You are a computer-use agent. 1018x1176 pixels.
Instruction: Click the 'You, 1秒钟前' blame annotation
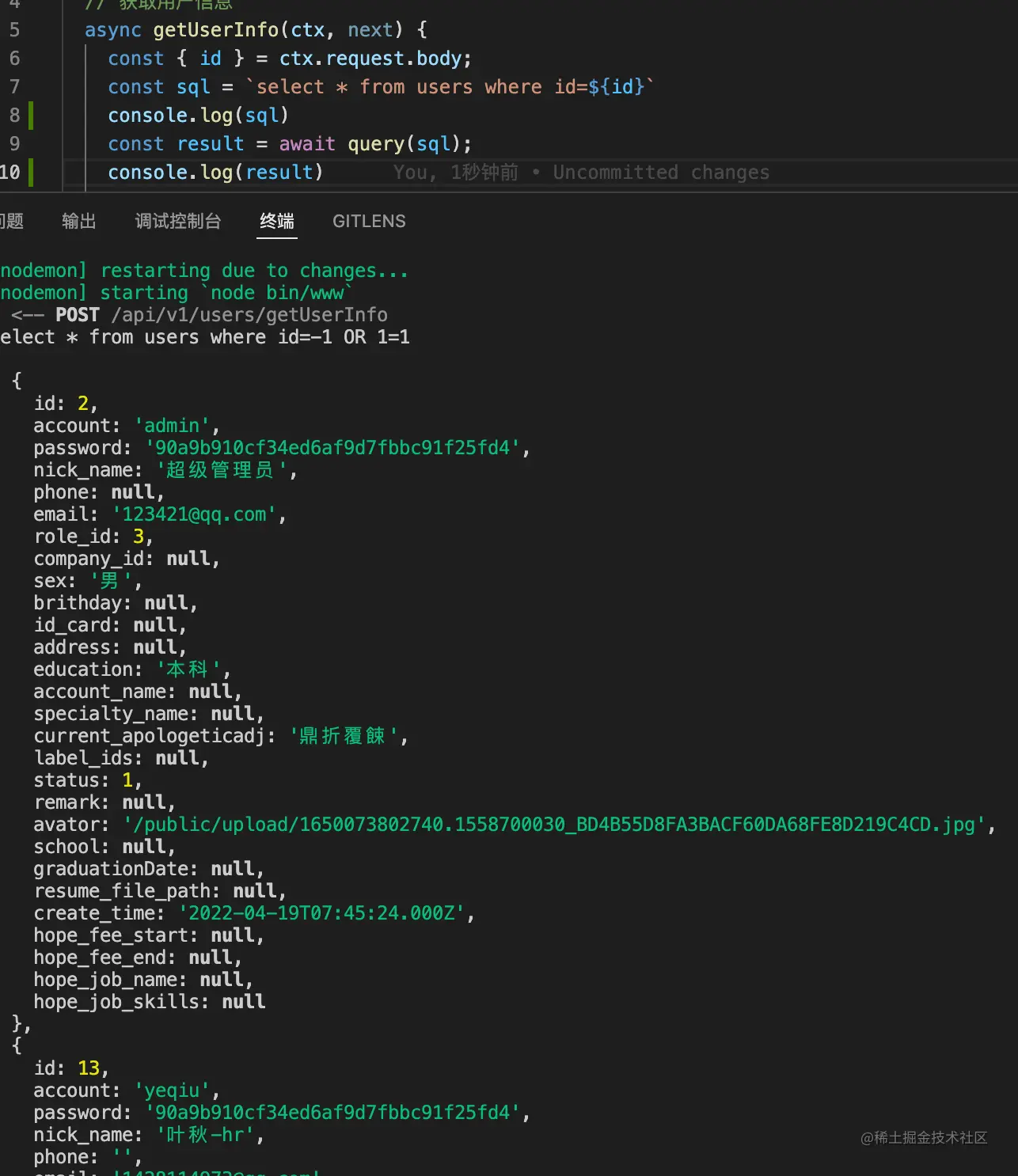point(455,173)
